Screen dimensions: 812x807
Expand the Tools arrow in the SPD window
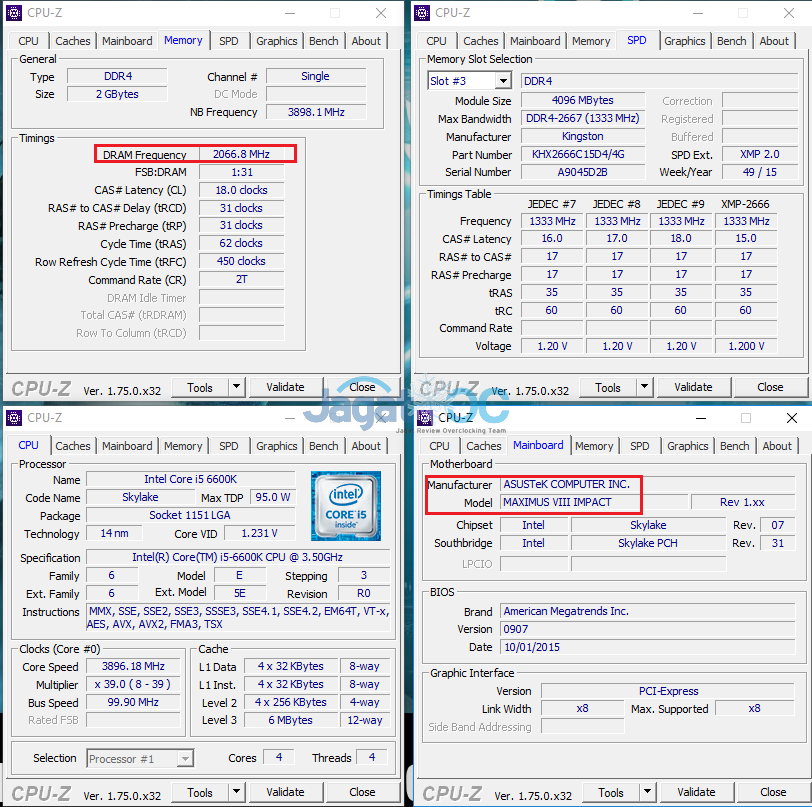[x=644, y=386]
